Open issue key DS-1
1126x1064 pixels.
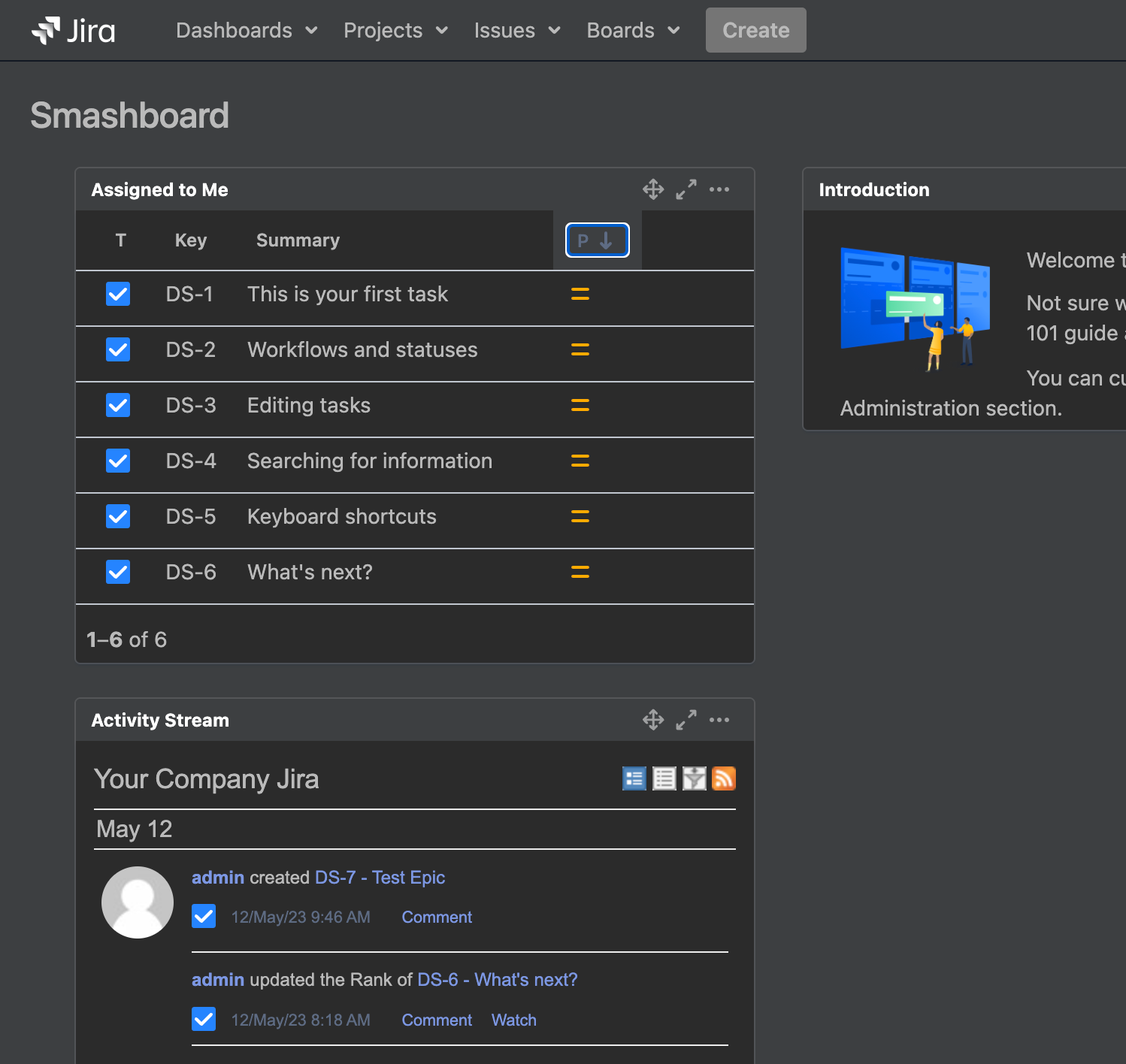(x=189, y=294)
